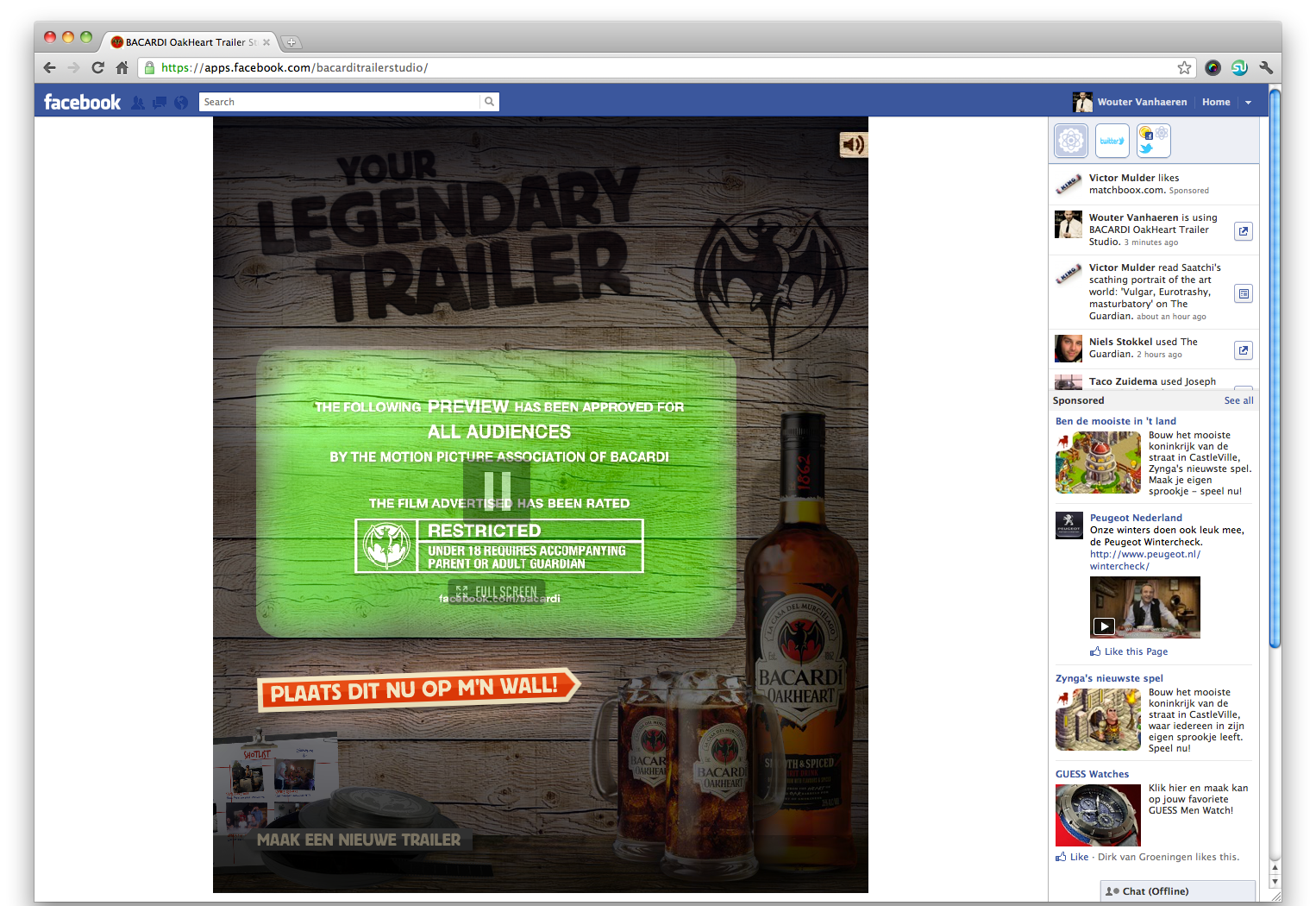Image resolution: width=1316 pixels, height=906 pixels.
Task: Switch the trailer to FULL SCREEN
Action: point(497,592)
